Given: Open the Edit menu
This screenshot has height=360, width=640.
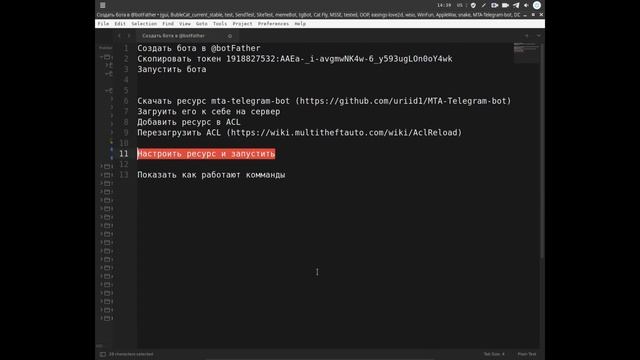Looking at the screenshot, I should (x=120, y=24).
